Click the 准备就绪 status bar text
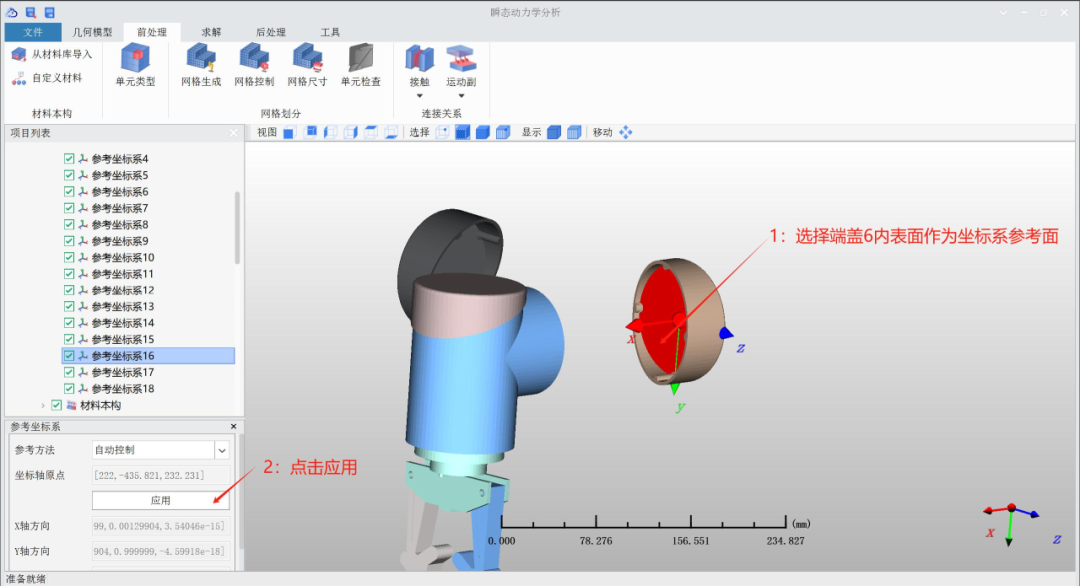 [x=26, y=579]
